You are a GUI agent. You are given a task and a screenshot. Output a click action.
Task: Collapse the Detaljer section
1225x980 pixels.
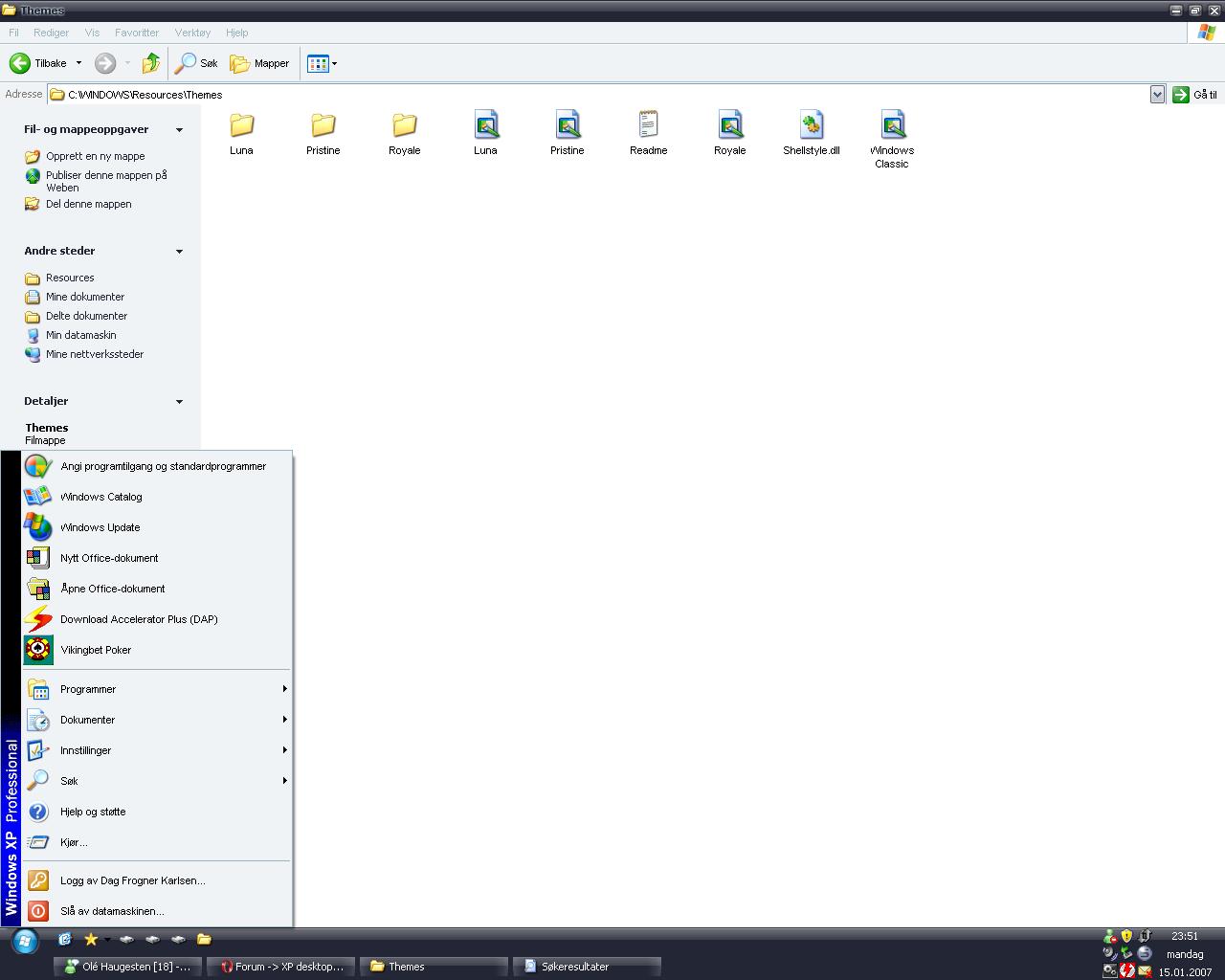tap(179, 402)
